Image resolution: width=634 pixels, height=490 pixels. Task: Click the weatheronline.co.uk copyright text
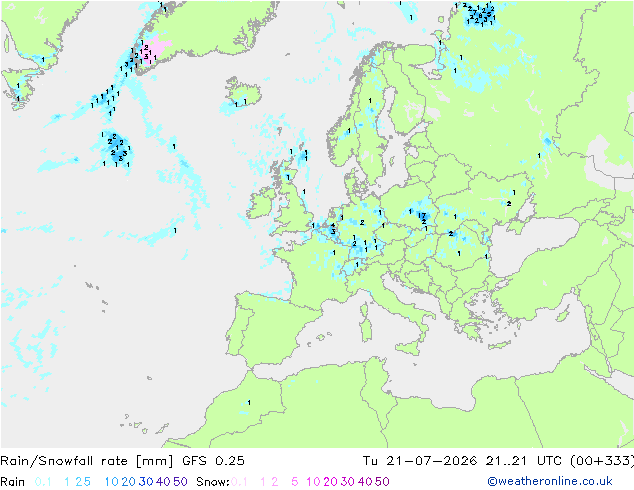pos(550,481)
